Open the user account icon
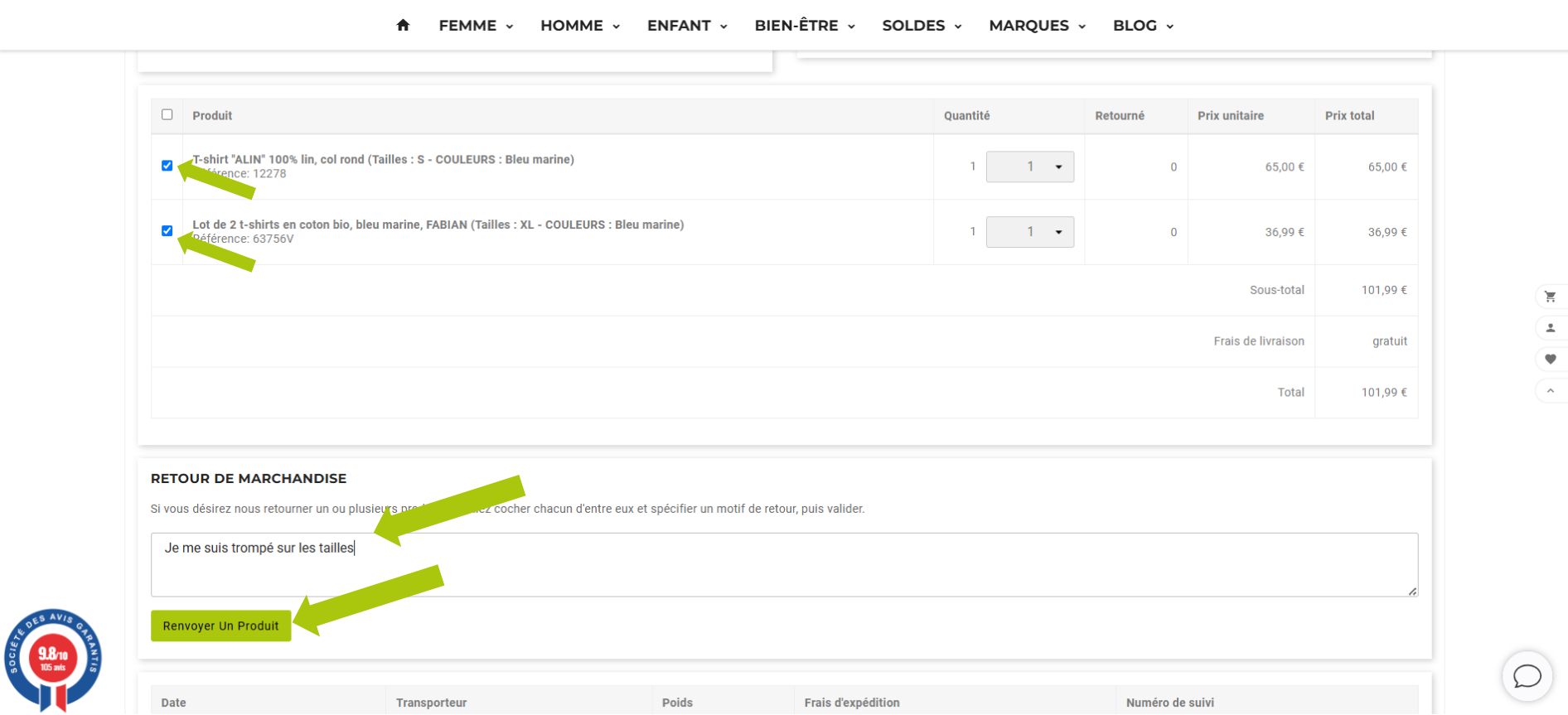This screenshot has height=715, width=1568. [x=1550, y=328]
